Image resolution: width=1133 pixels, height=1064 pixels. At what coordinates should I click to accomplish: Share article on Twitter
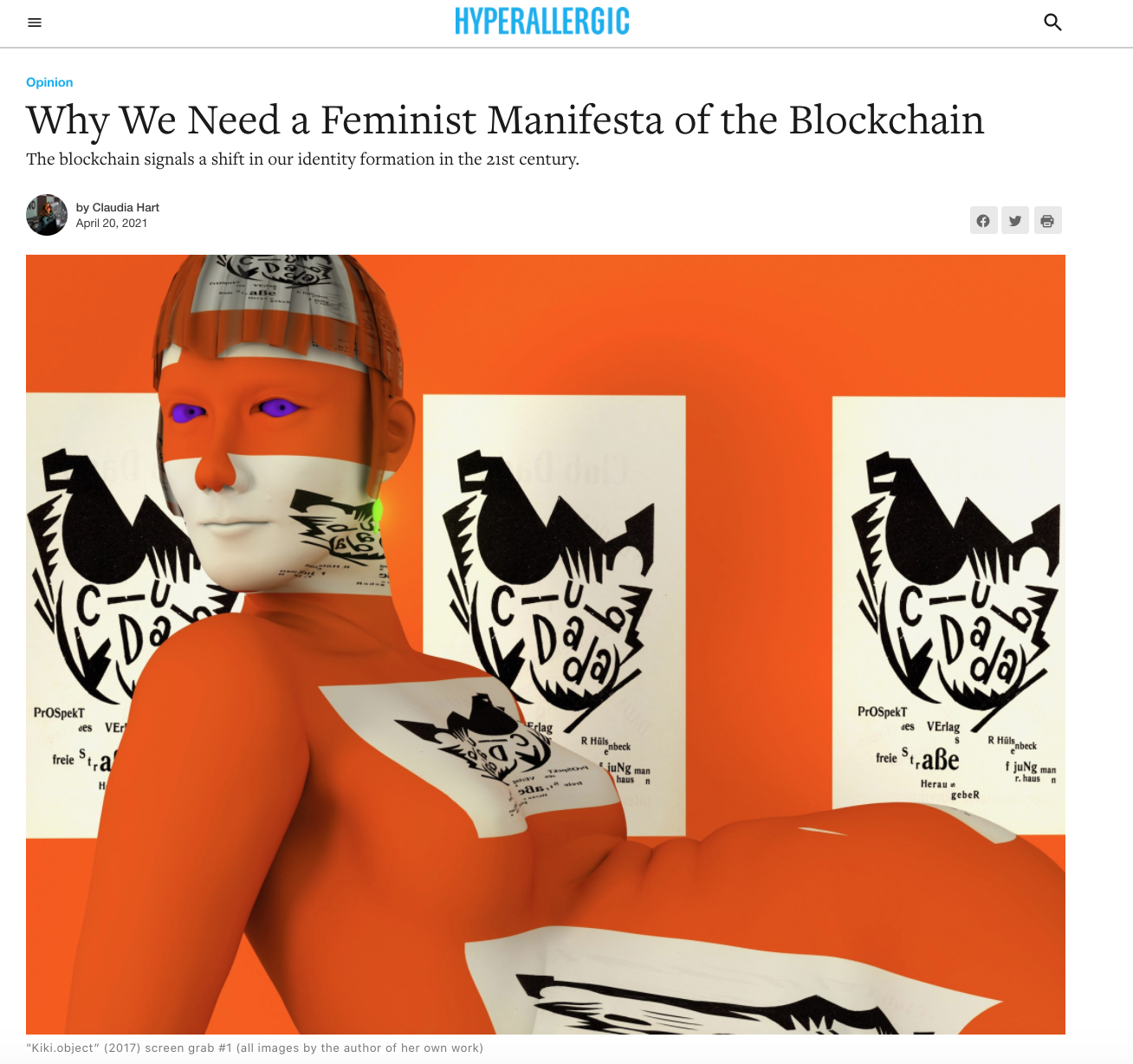tap(1015, 220)
